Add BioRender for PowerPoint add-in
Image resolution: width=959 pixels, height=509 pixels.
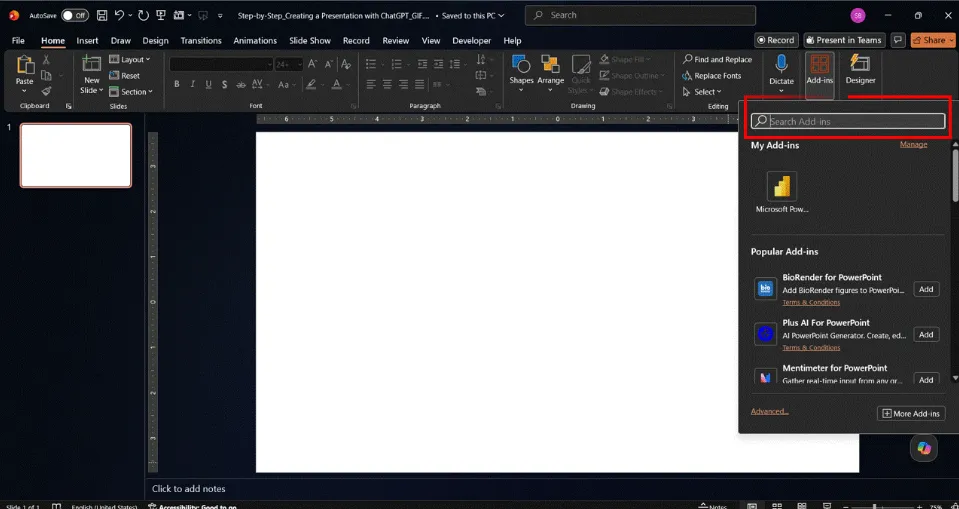926,289
